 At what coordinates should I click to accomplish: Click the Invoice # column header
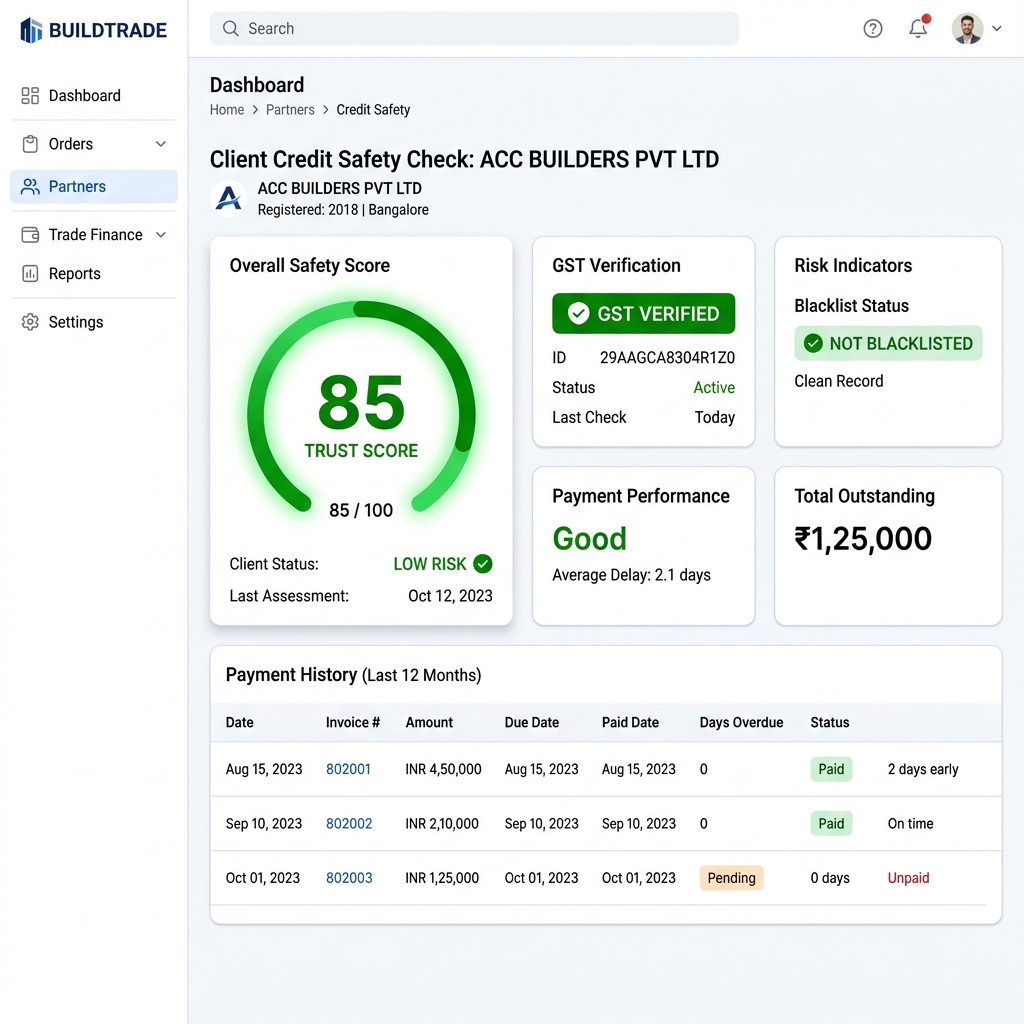pos(353,722)
